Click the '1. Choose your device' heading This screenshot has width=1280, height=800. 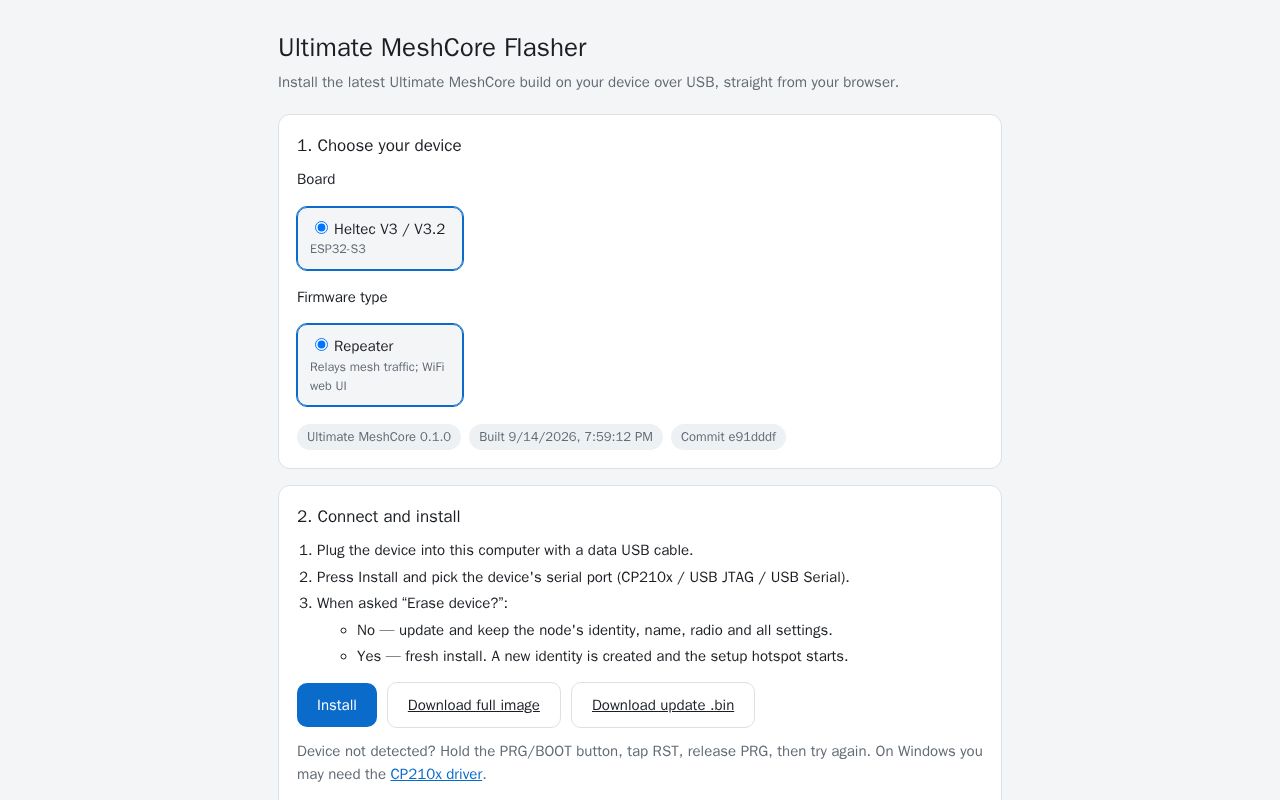point(379,146)
